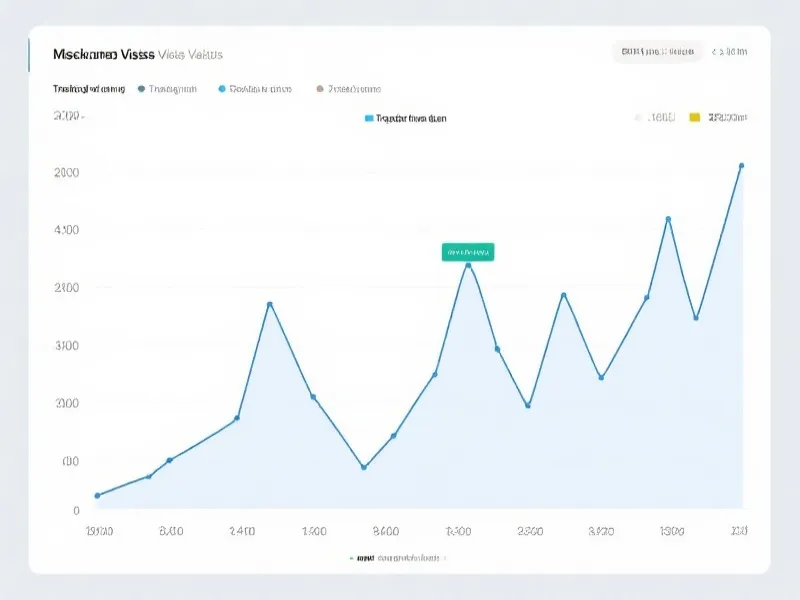The width and height of the screenshot is (800, 600).
Task: Click the data point beneath the green tooltip
Action: tap(467, 265)
